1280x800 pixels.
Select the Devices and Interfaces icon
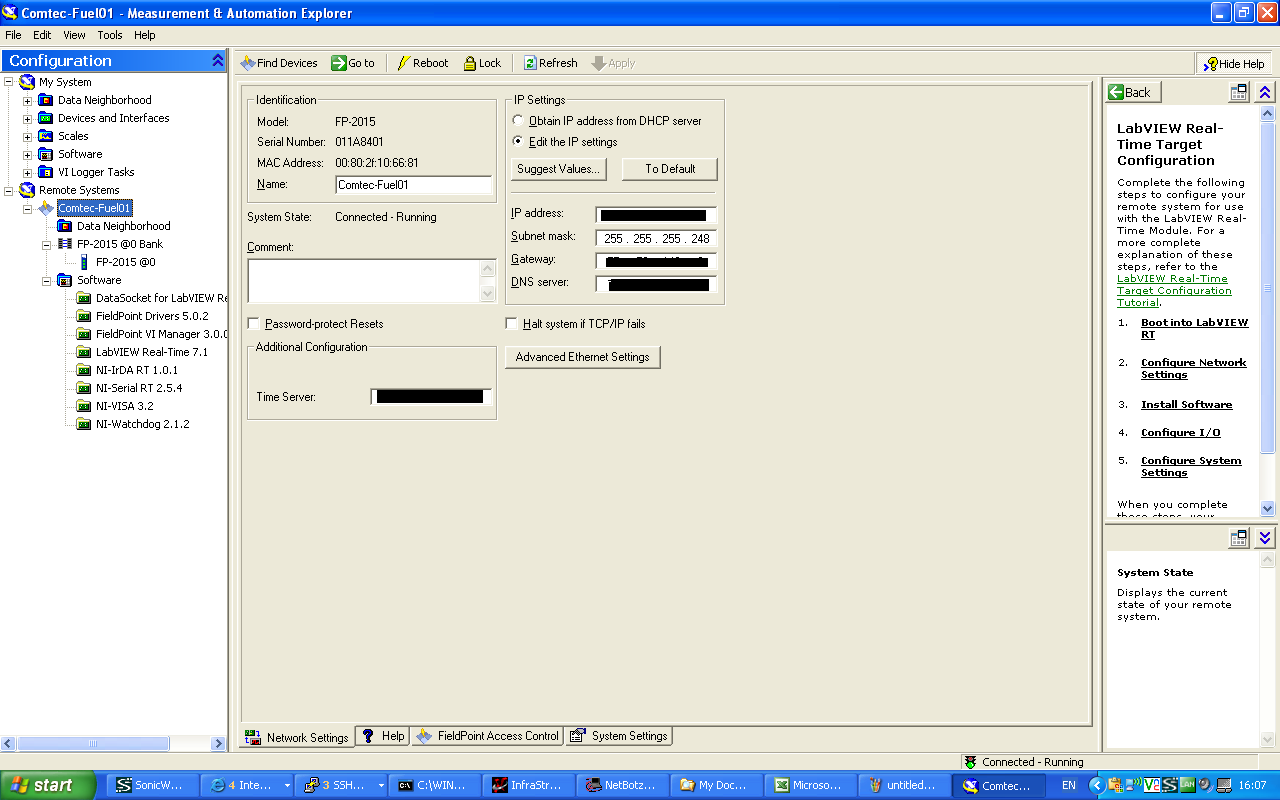(46, 118)
